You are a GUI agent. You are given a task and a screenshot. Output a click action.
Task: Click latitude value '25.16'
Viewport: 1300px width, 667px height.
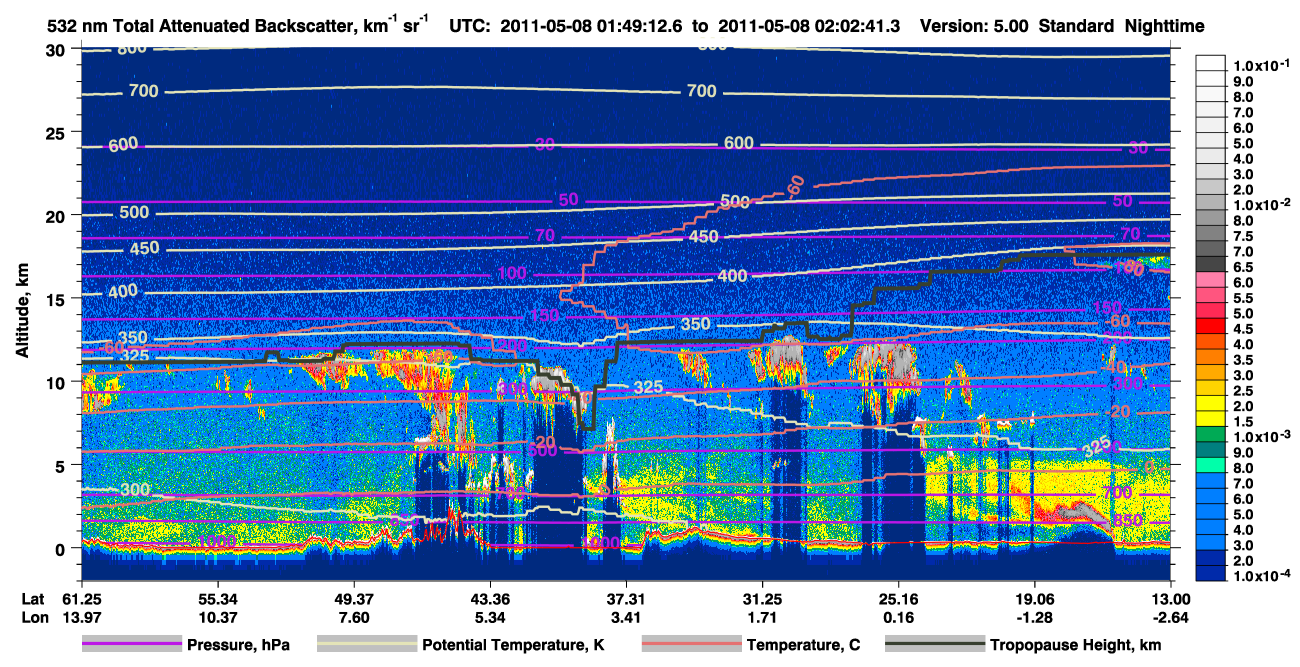pos(898,598)
